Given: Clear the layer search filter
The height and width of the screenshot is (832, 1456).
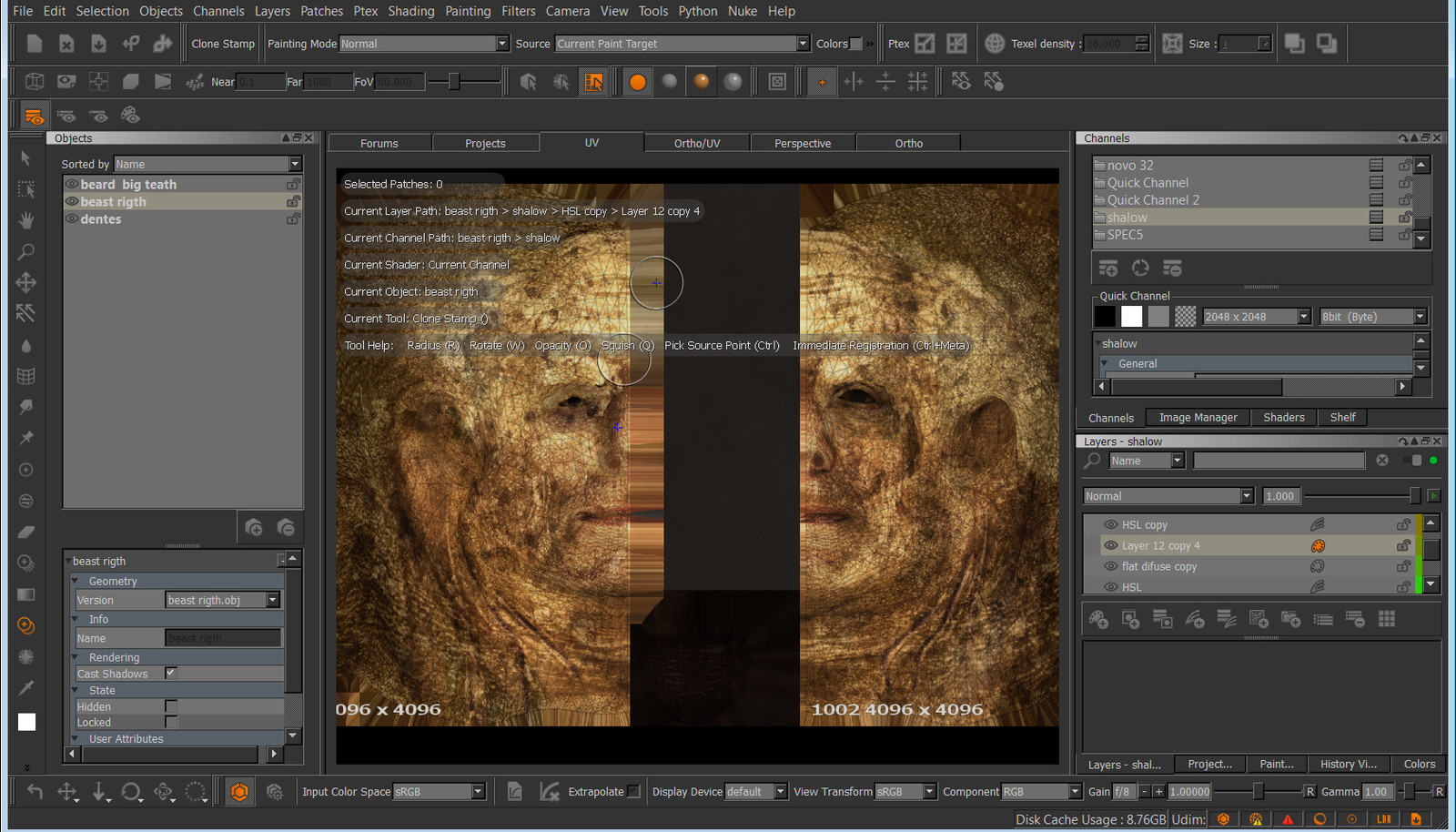Looking at the screenshot, I should point(1382,461).
